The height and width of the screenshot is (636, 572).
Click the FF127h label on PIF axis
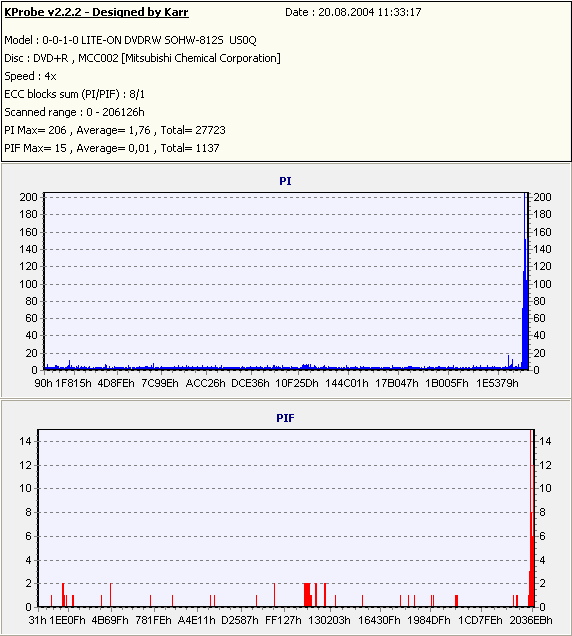(283, 620)
